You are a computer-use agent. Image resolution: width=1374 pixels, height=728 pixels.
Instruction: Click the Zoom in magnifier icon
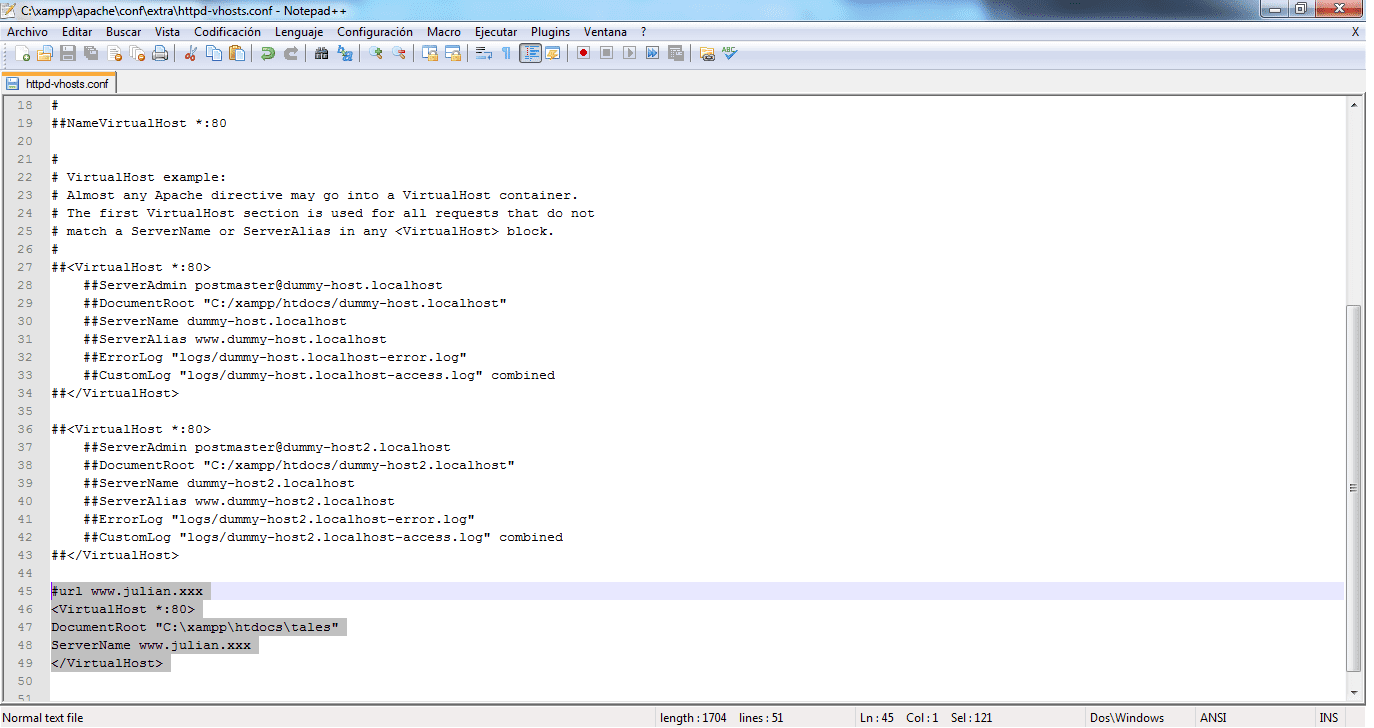pos(376,53)
